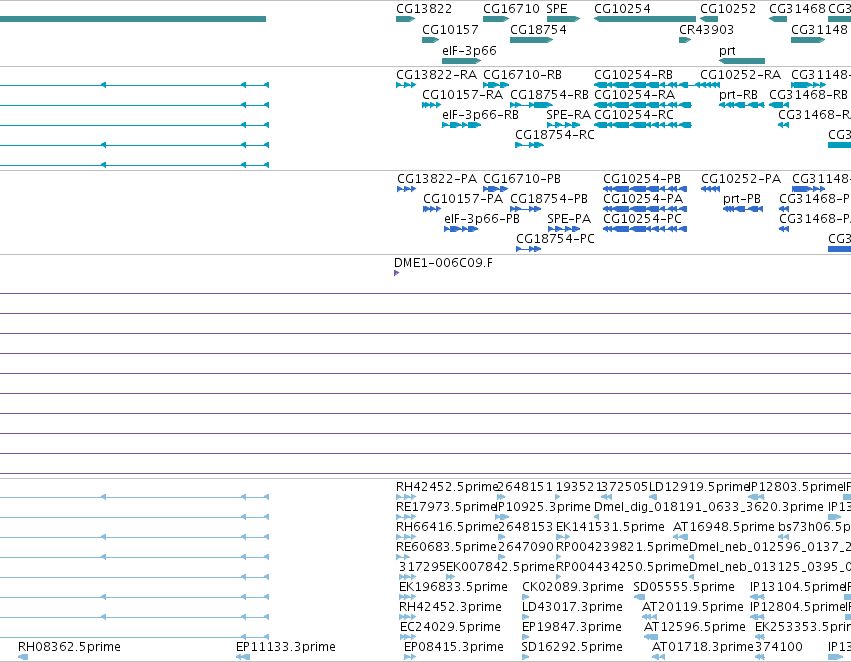
Task: Select the DME1-006C09.F feature label
Action: pos(443,263)
